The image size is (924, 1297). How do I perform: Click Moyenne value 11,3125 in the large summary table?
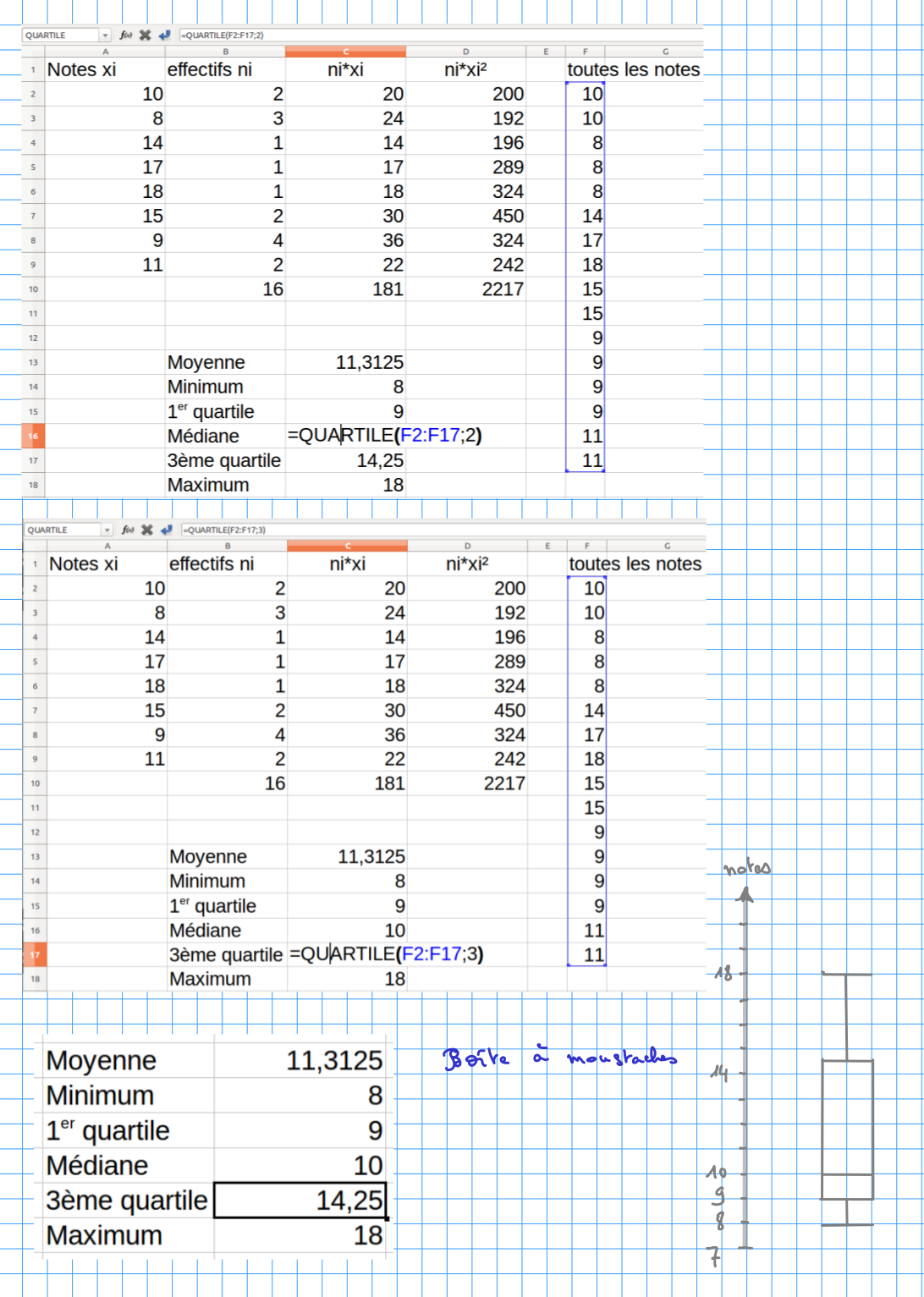334,1060
